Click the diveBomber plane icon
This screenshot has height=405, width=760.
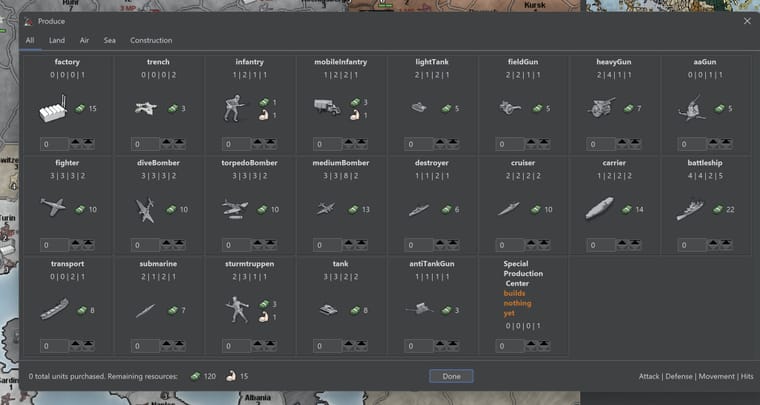click(x=145, y=210)
